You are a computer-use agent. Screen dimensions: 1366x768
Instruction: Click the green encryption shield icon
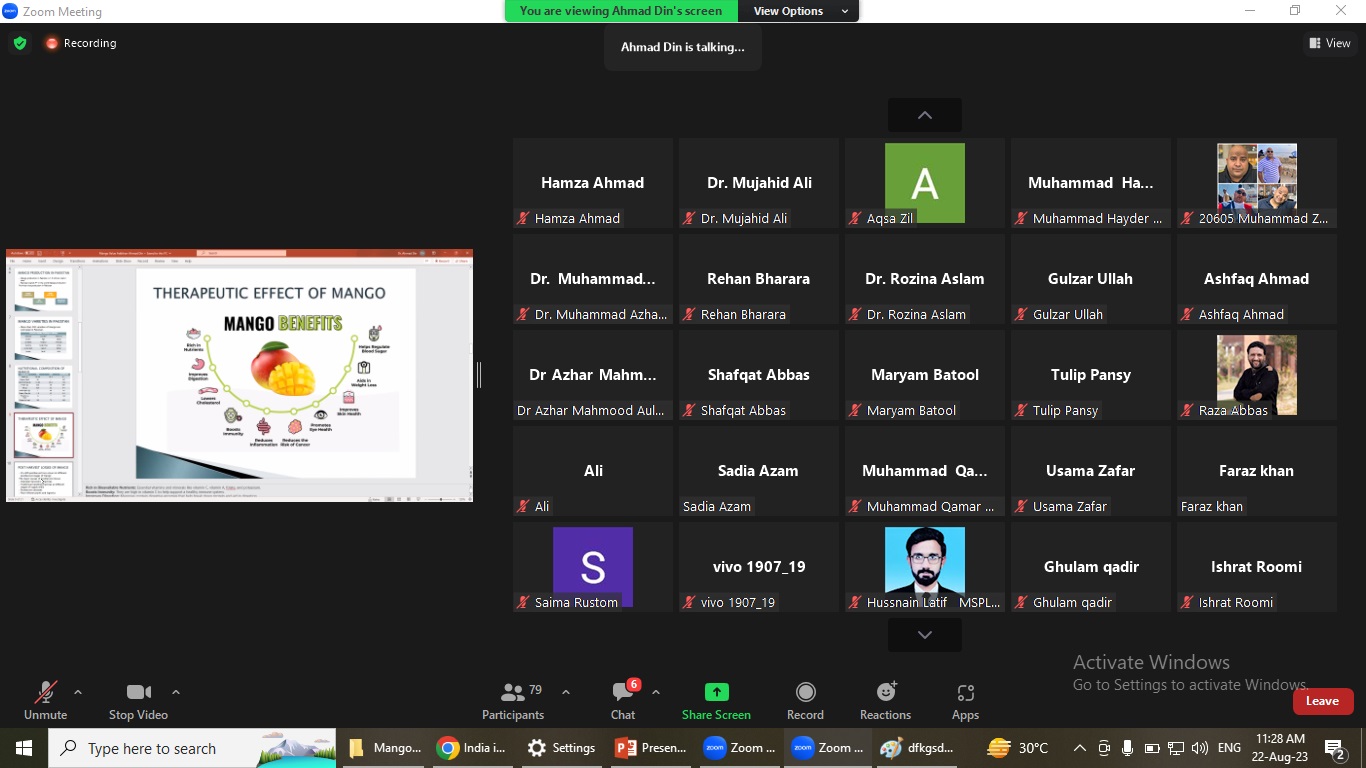click(19, 43)
